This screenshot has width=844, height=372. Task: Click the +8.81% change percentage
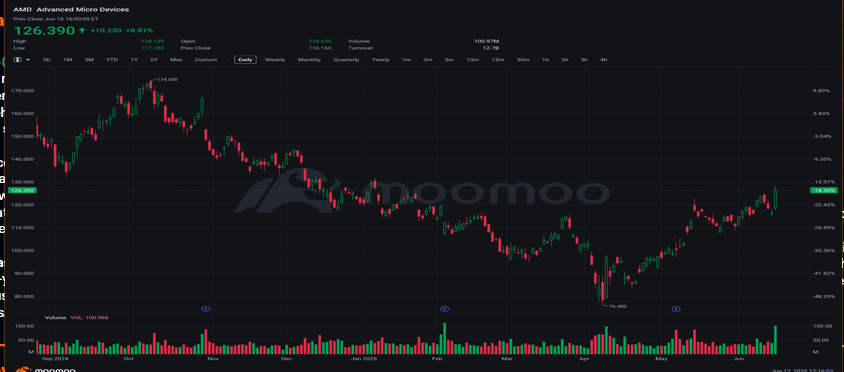[139, 31]
